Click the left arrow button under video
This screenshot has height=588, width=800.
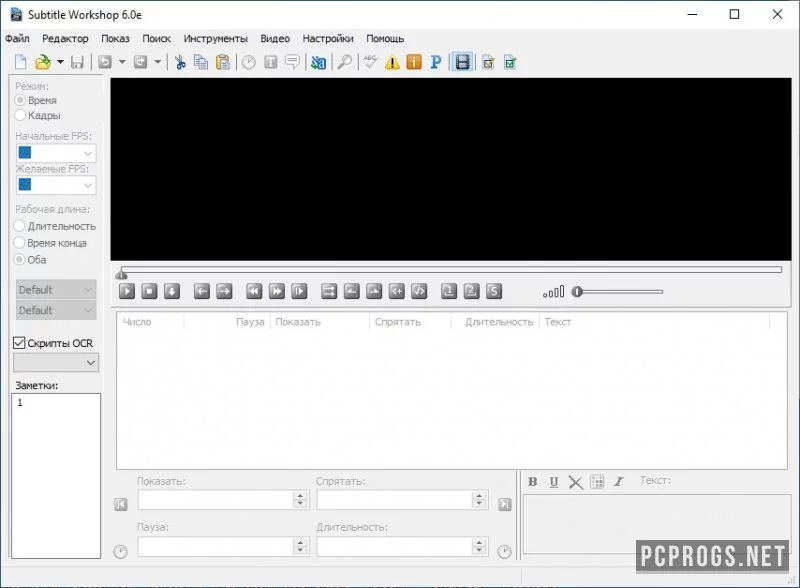(x=202, y=291)
